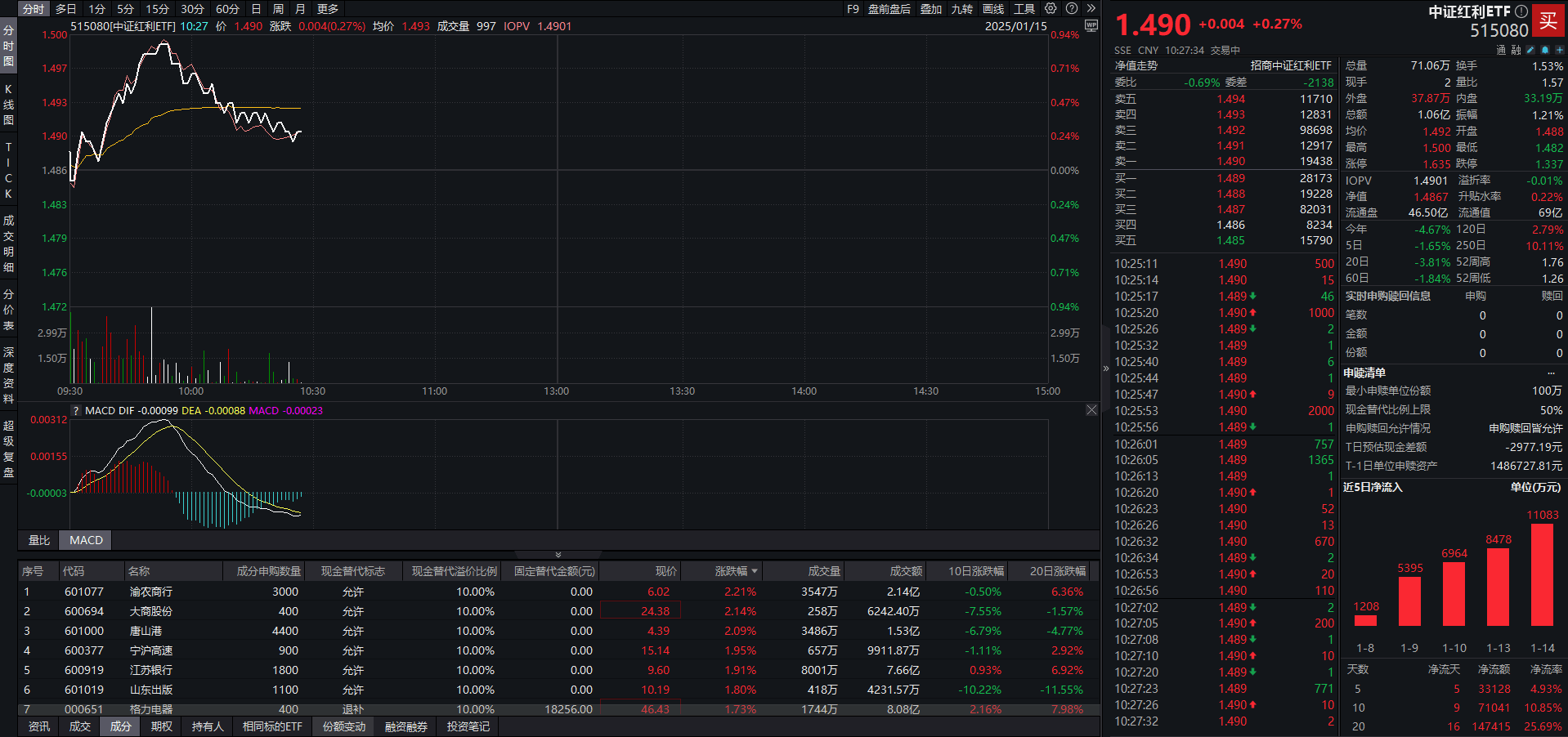Toggle the 叠加 overlay option

[931, 9]
